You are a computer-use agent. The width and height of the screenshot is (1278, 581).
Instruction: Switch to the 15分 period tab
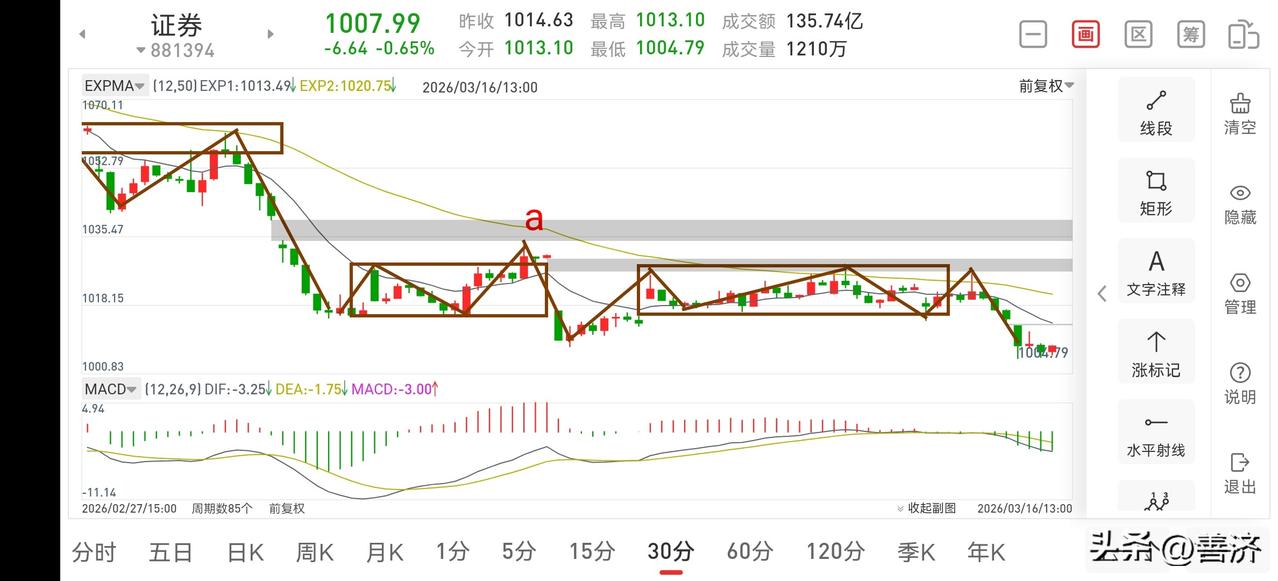[592, 551]
